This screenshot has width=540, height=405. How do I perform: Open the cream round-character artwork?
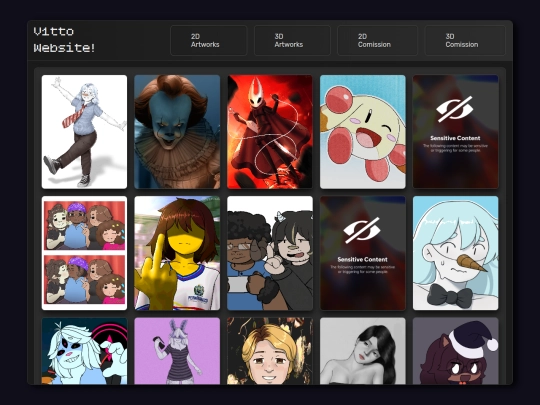(x=363, y=132)
